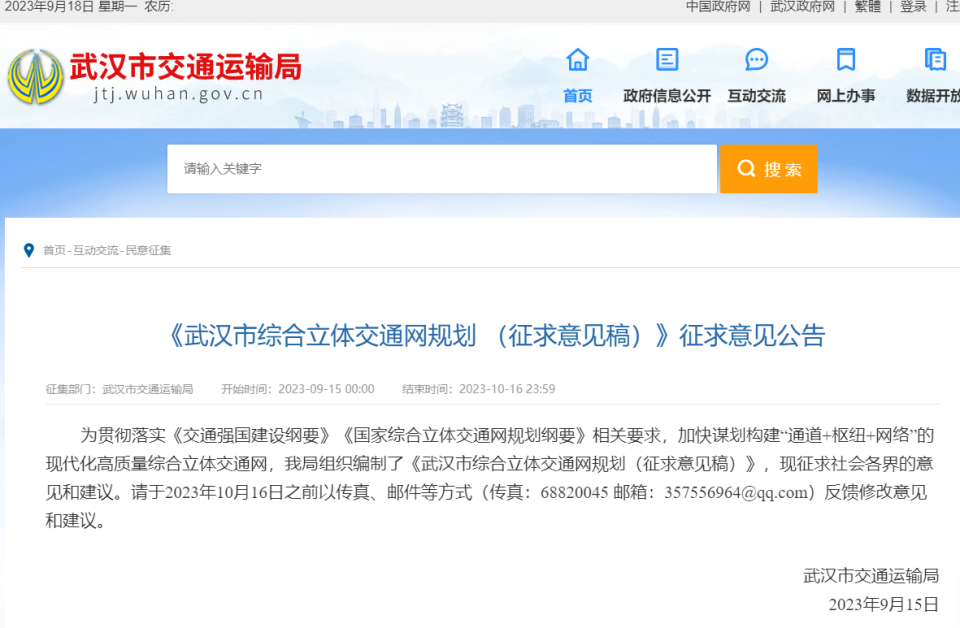Screen dimensions: 960x628
Task: Click the 登录 login link
Action: (914, 7)
